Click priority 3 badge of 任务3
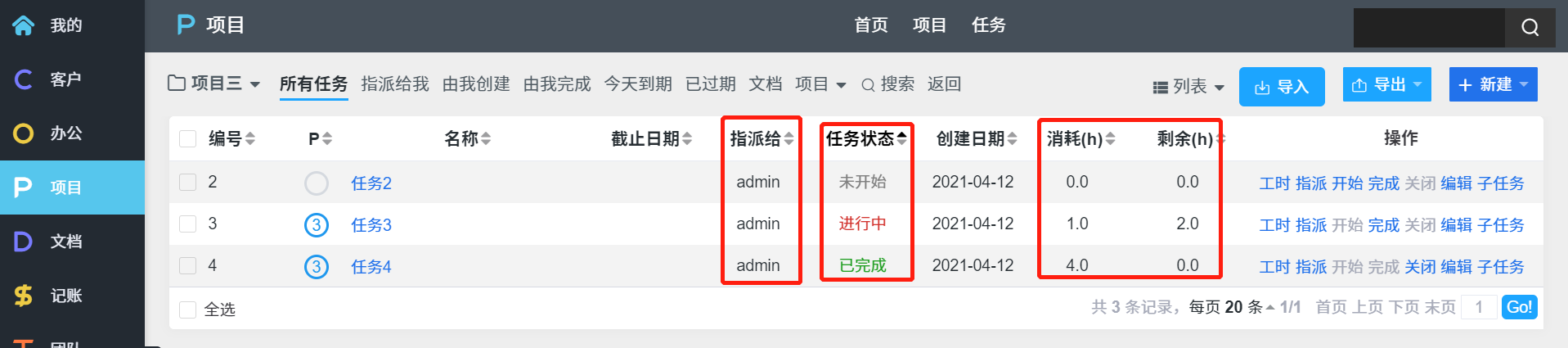Image resolution: width=1568 pixels, height=348 pixels. [x=317, y=224]
